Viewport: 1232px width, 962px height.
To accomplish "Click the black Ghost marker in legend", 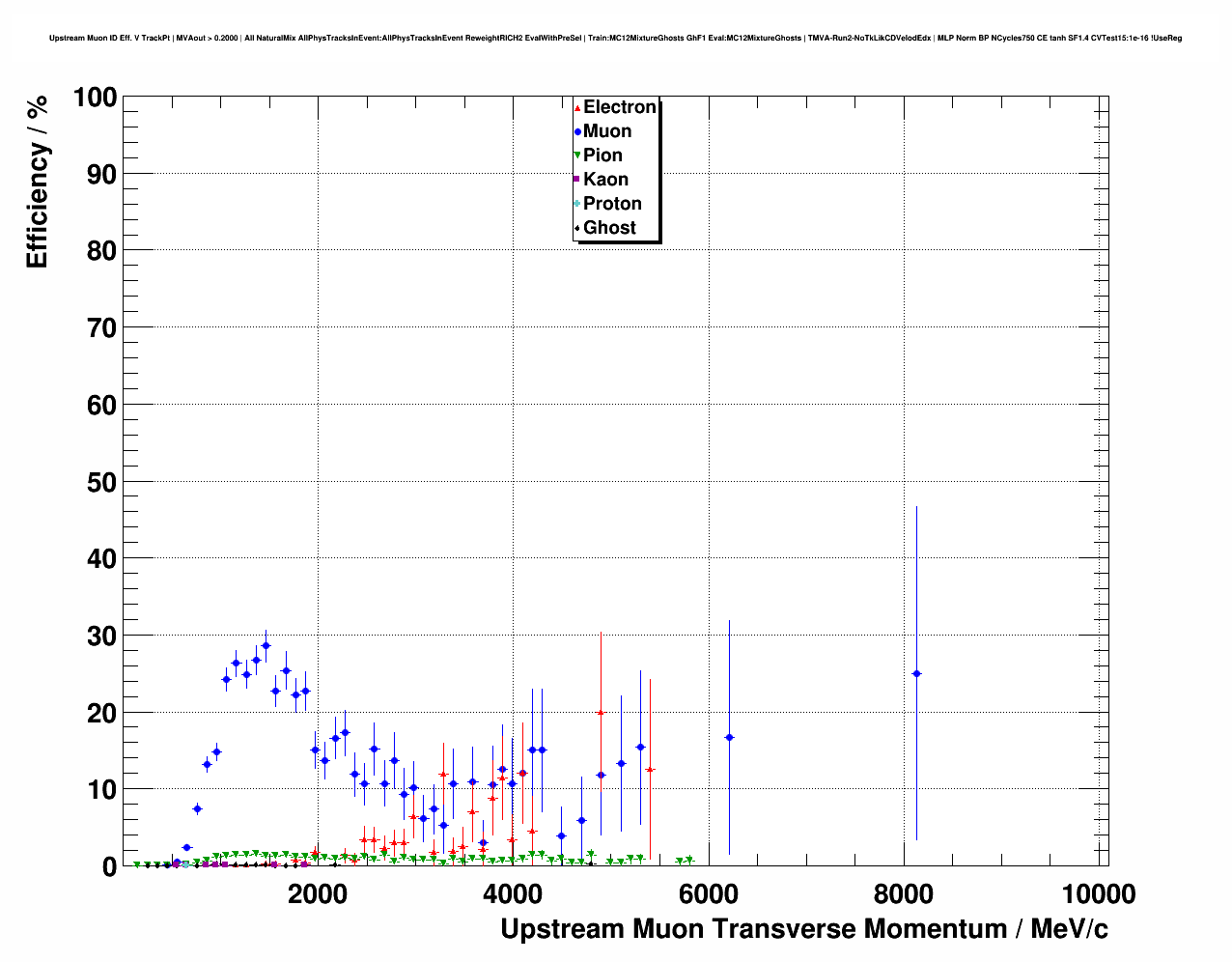I will coord(577,229).
